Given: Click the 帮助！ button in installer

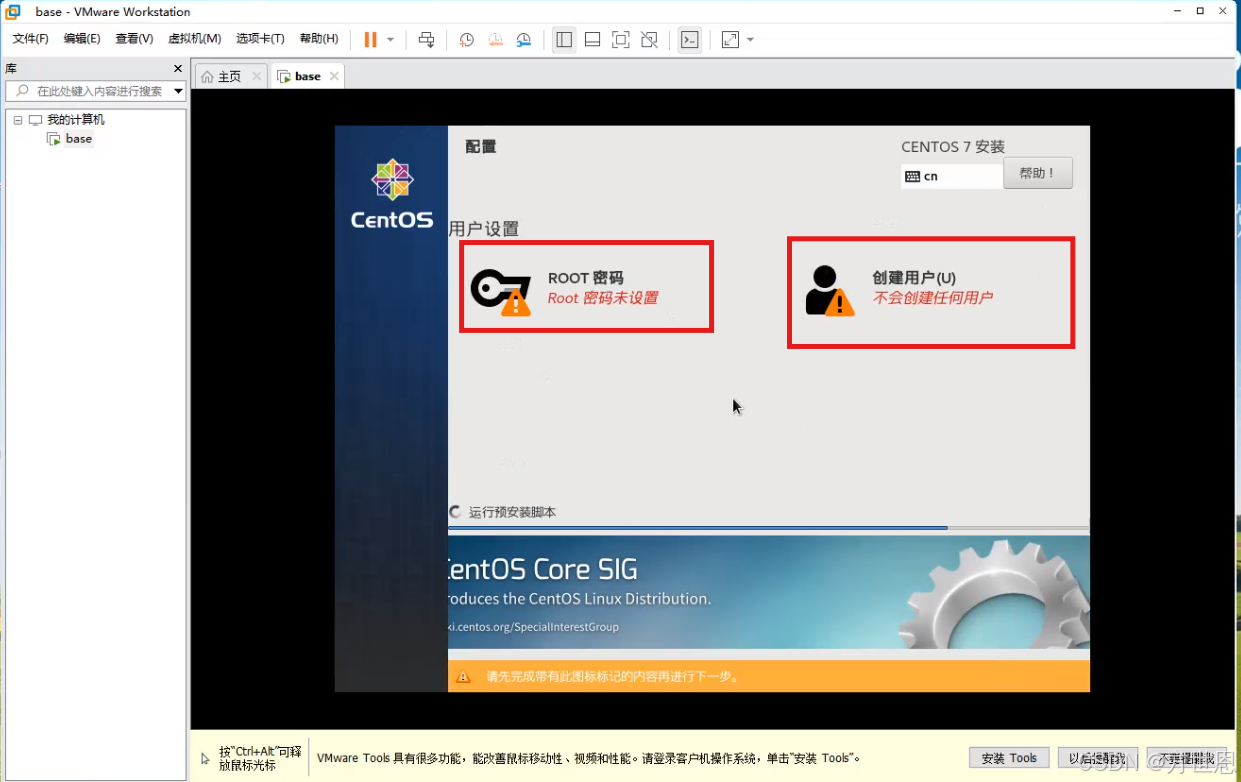Looking at the screenshot, I should point(1038,173).
